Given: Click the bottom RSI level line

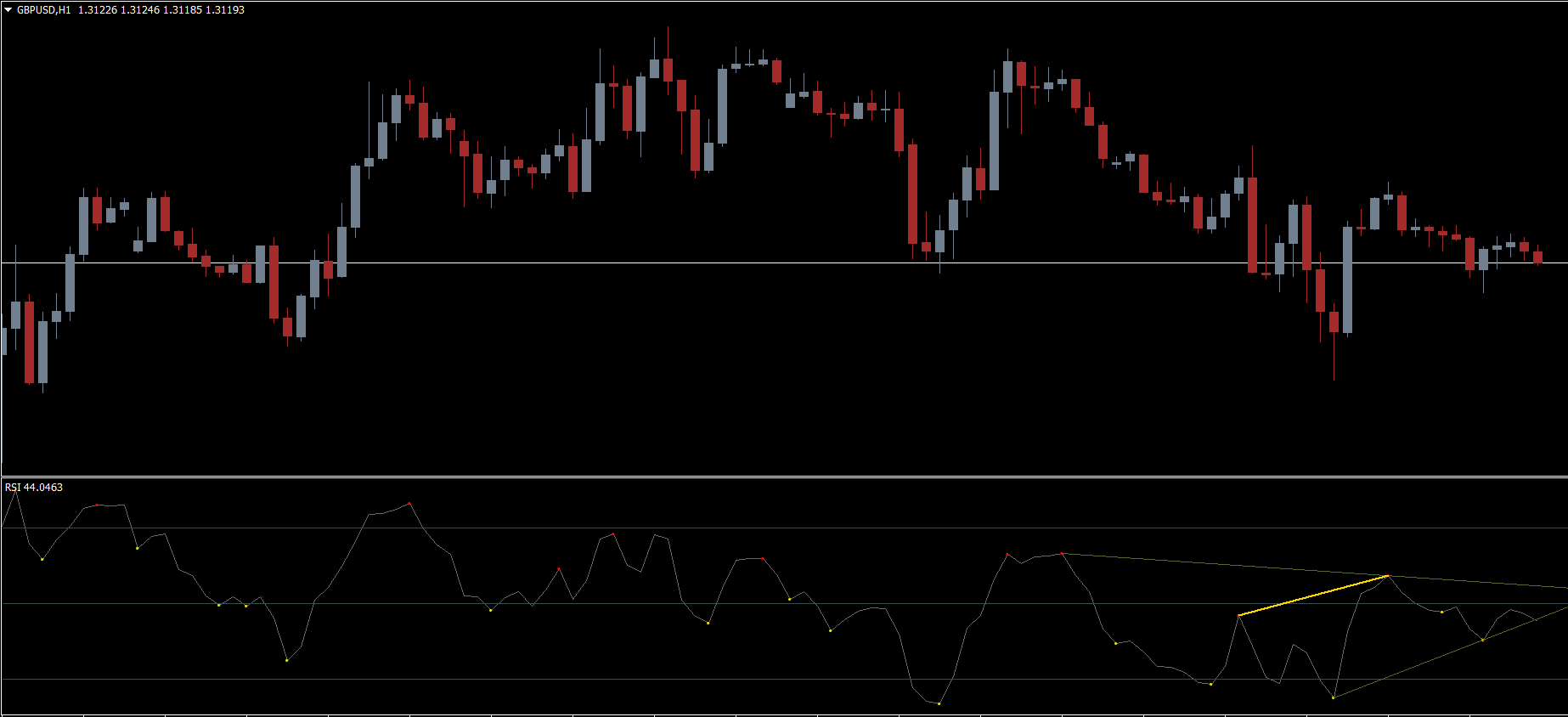Looking at the screenshot, I should coord(510,680).
